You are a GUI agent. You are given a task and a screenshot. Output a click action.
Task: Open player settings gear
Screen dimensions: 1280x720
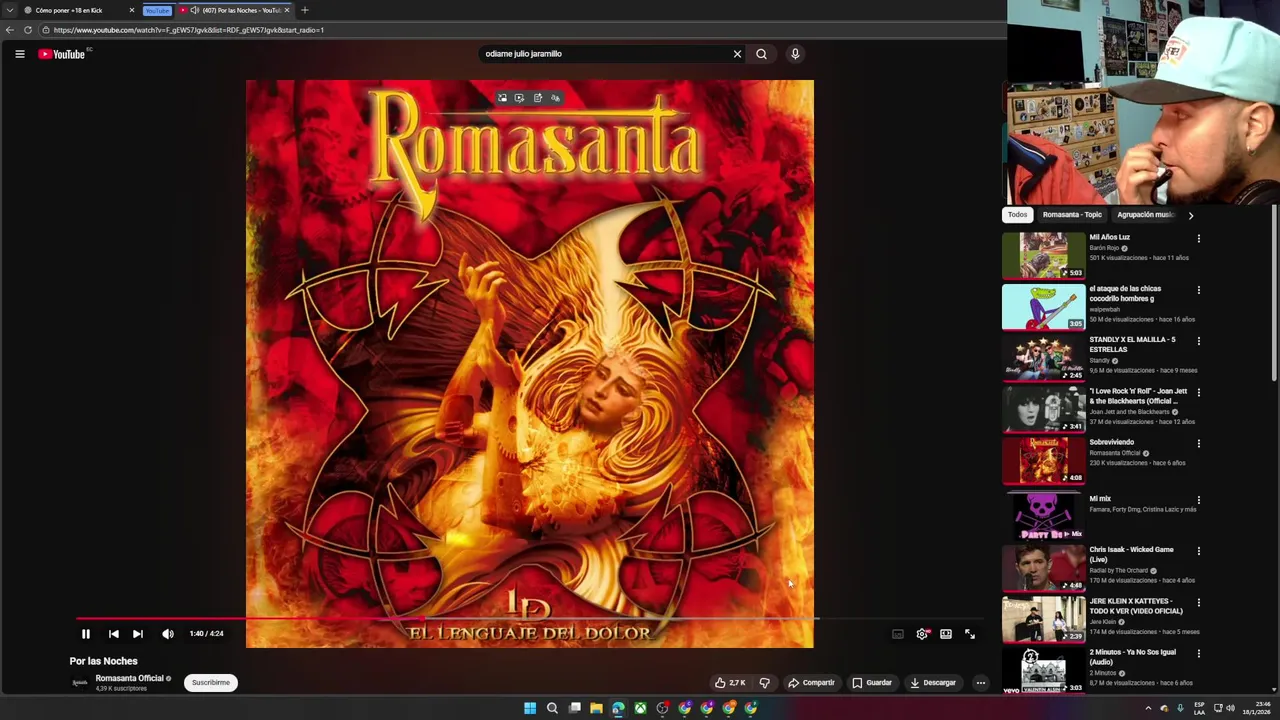click(x=922, y=634)
